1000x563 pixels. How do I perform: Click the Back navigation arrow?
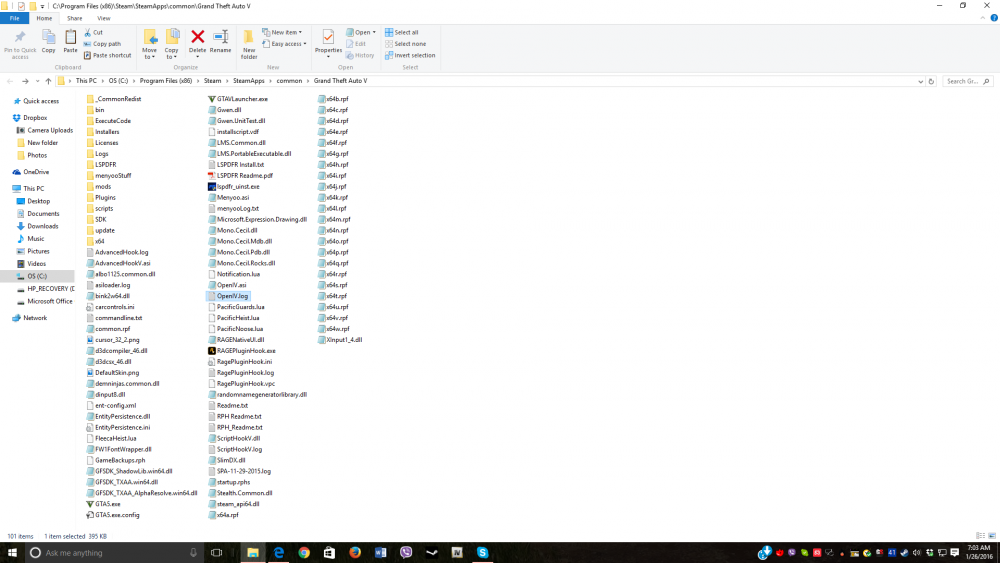(10, 82)
